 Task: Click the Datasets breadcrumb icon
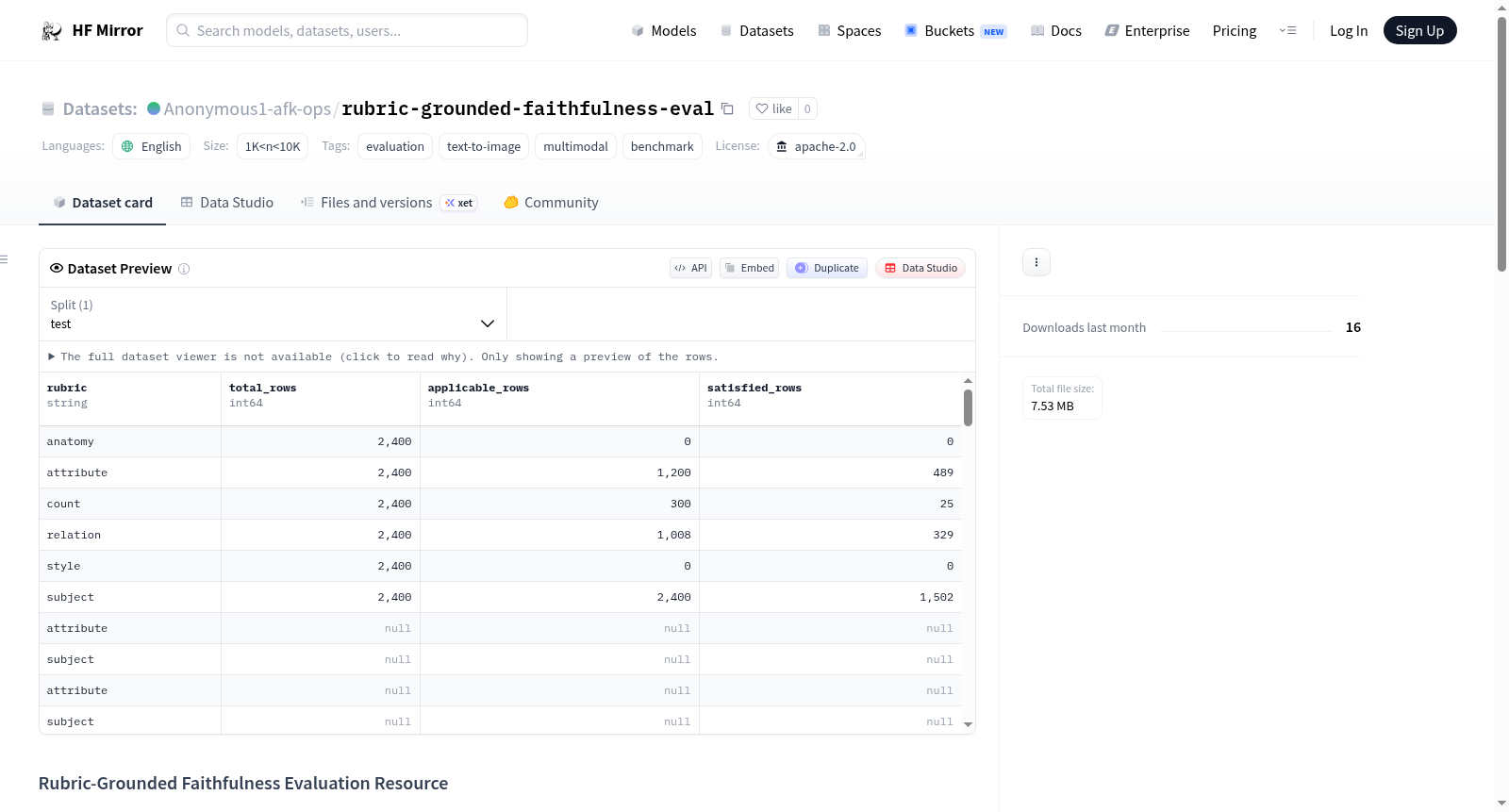(48, 108)
